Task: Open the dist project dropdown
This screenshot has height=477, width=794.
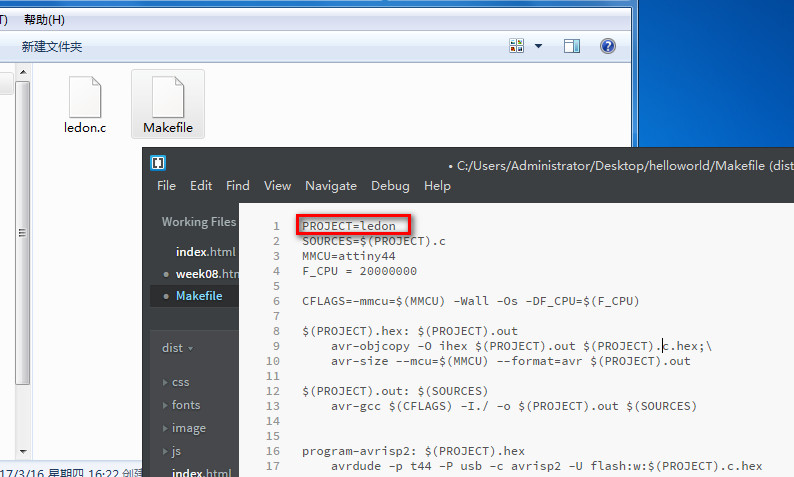Action: click(x=177, y=348)
